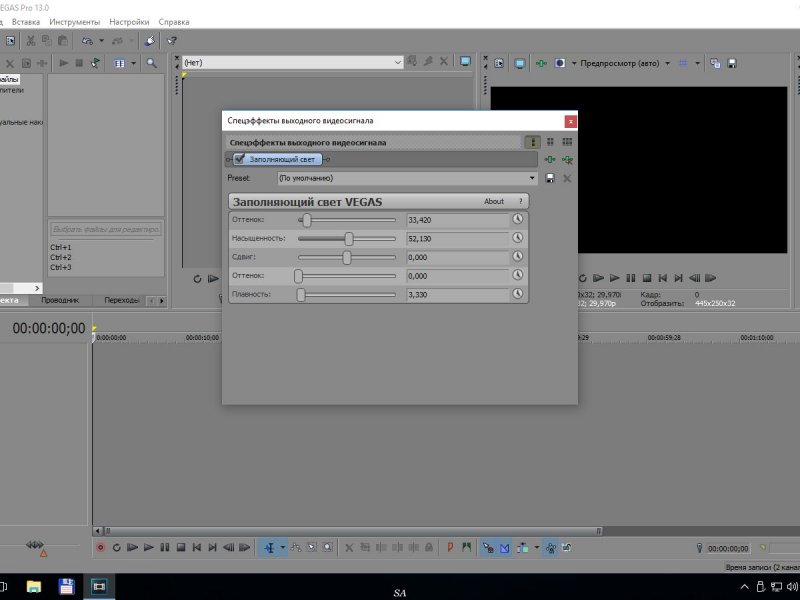Open the views dropdown arrow in media toolbar
This screenshot has width=800, height=600.
pos(134,63)
